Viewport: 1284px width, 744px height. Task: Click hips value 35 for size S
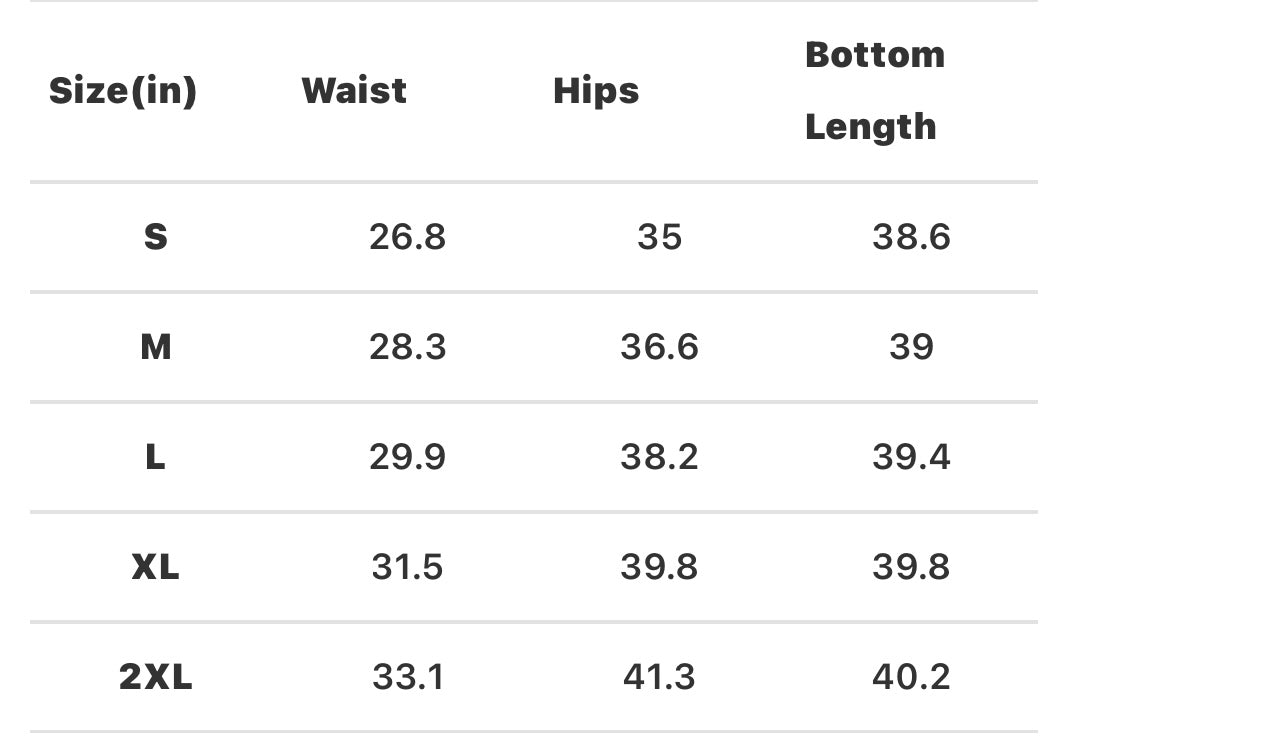click(x=659, y=237)
